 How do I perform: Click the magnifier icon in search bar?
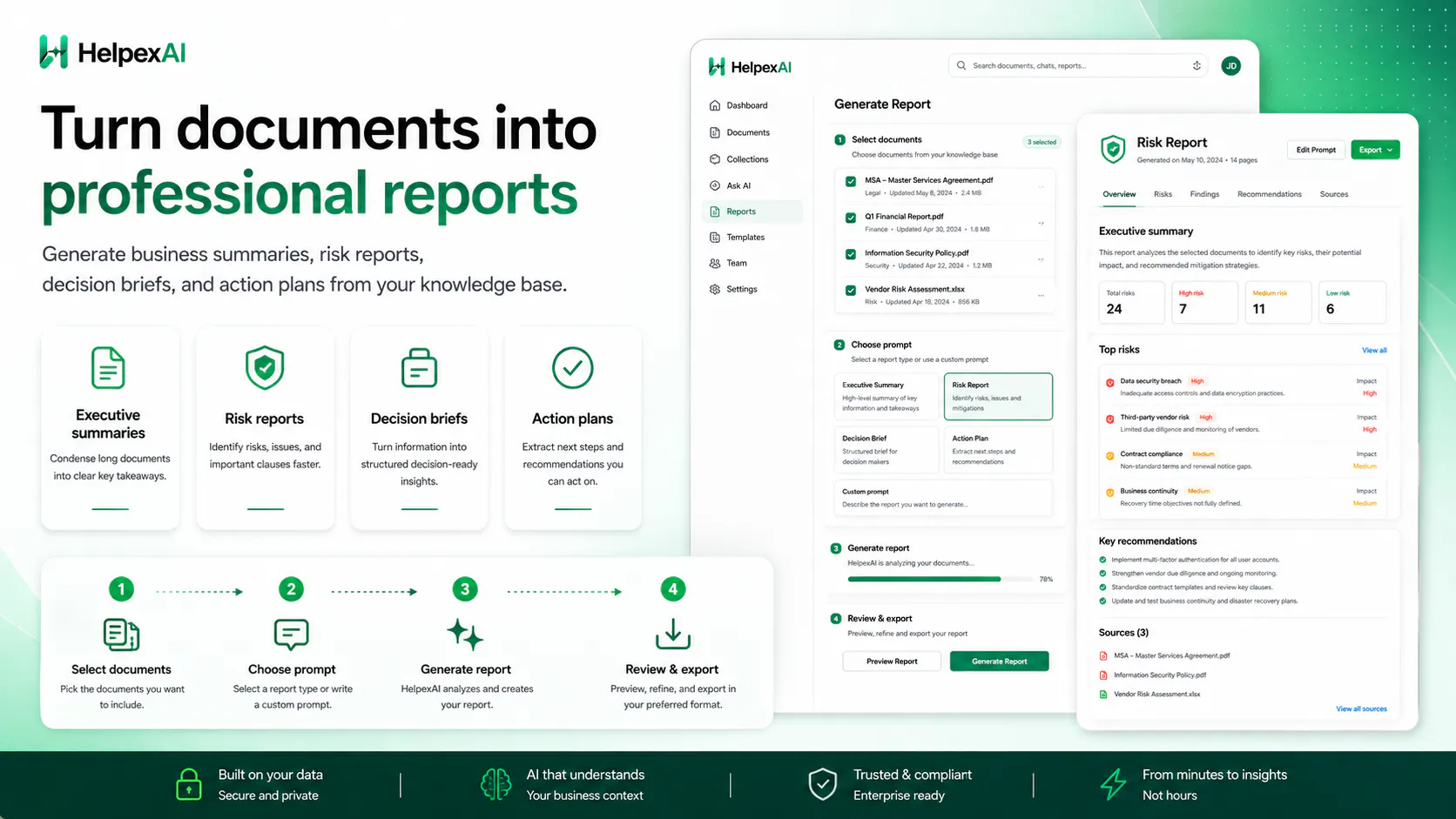[x=961, y=65]
